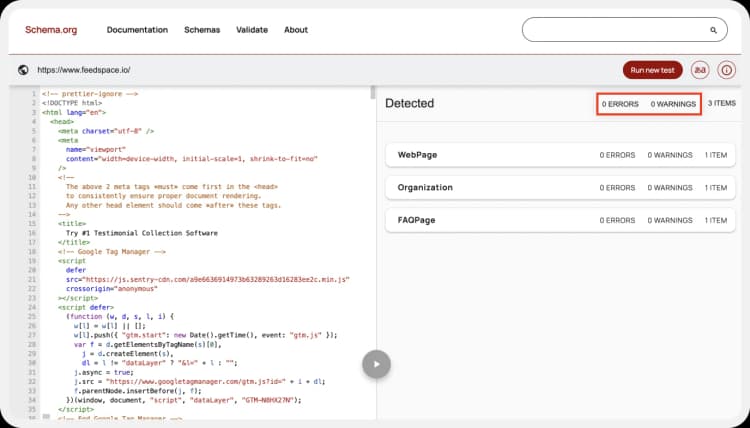Click the 'j.async = true;' code line

[104, 372]
